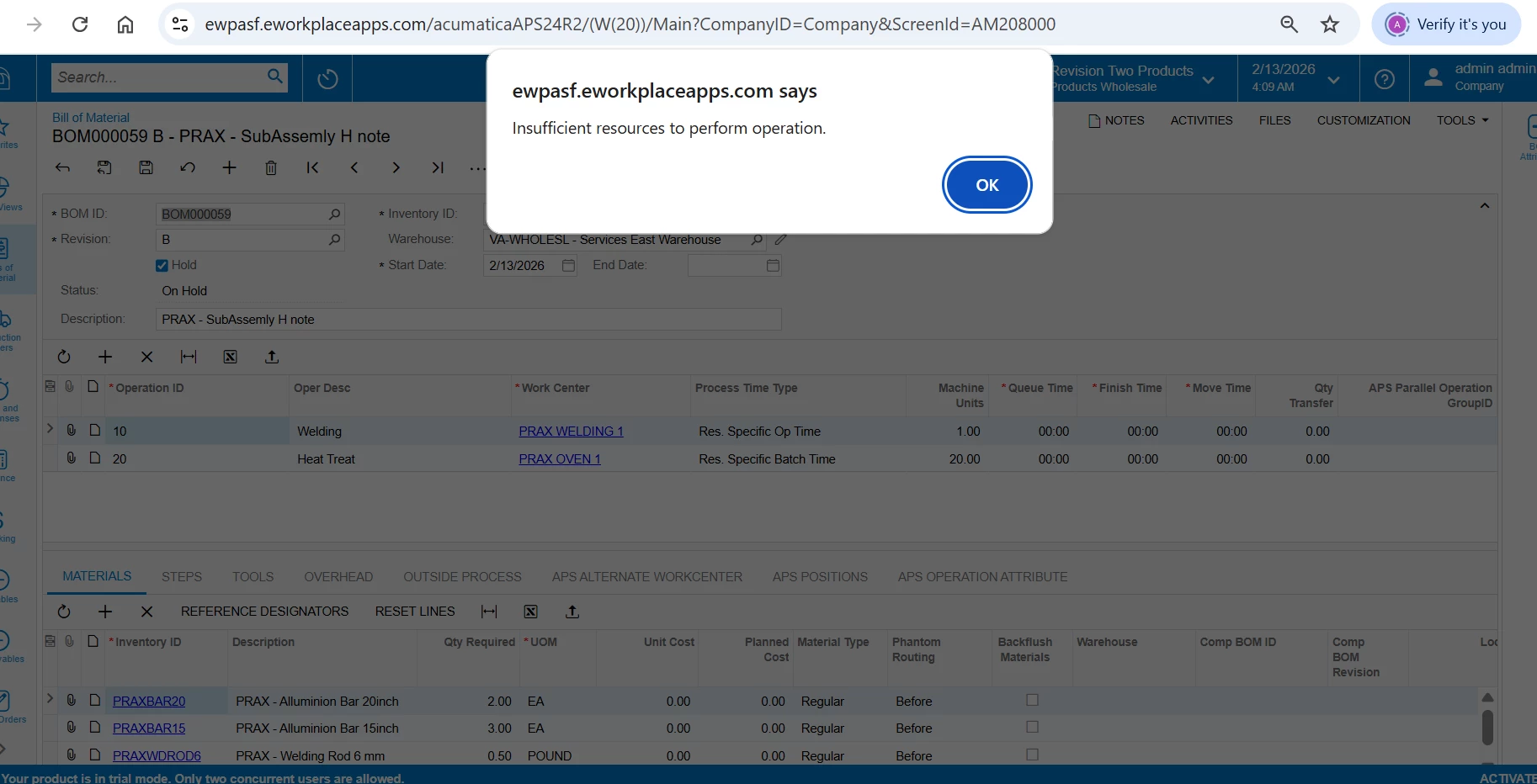This screenshot has width=1537, height=784.
Task: Click the search magnifier in Acumatica search box
Action: point(275,77)
